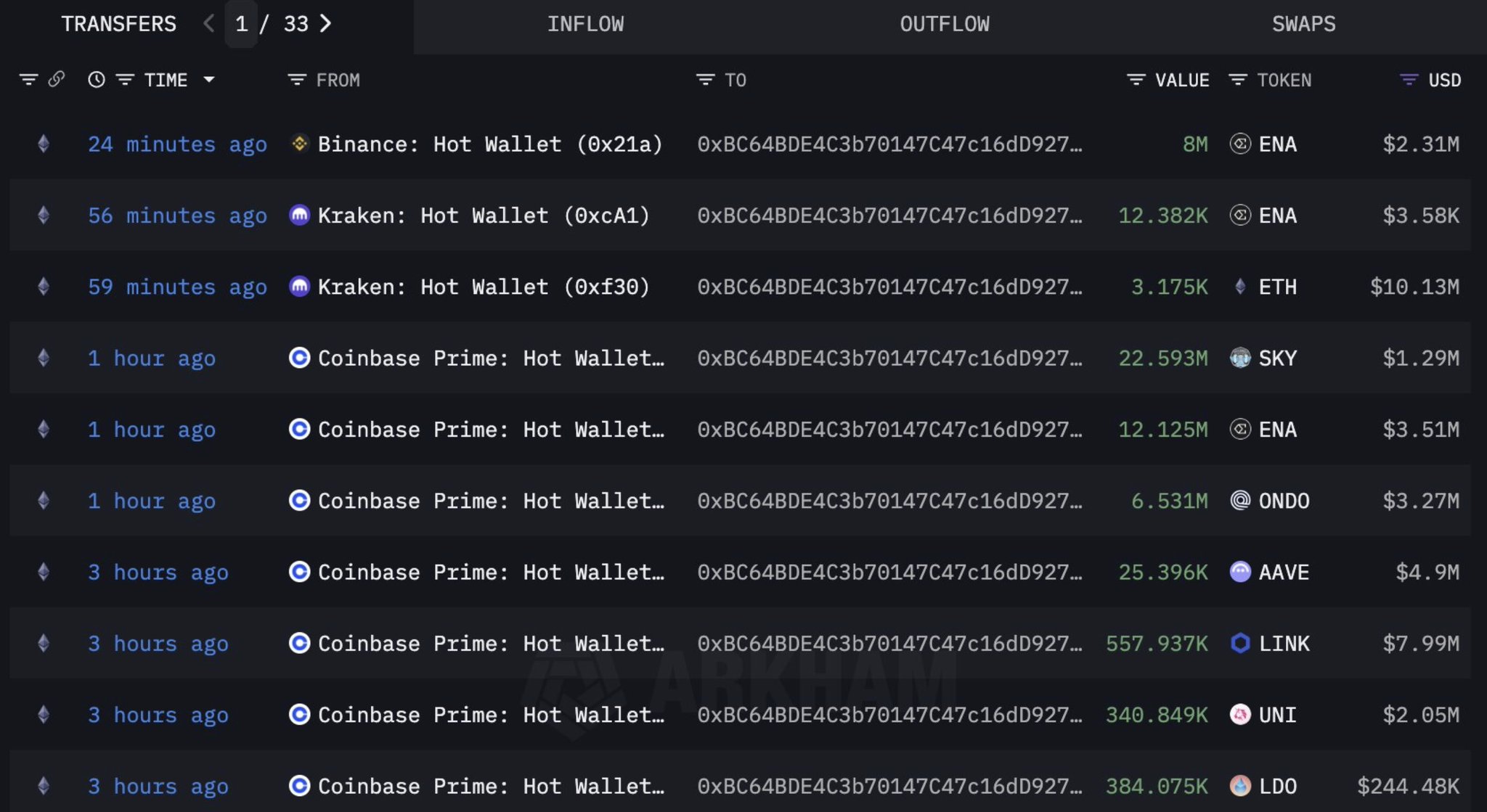Viewport: 1487px width, 812px height.
Task: Click the page number 1 input field
Action: pos(242,24)
